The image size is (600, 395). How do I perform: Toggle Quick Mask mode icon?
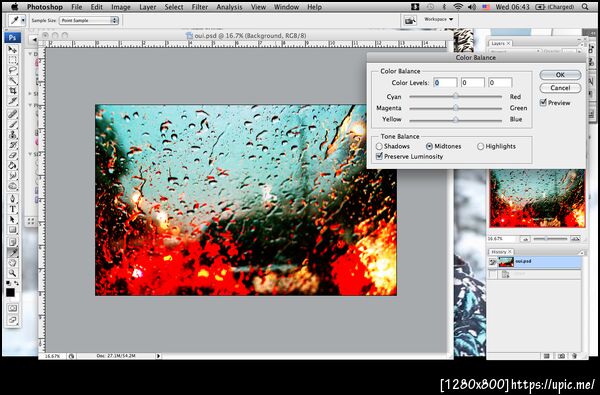[13, 308]
